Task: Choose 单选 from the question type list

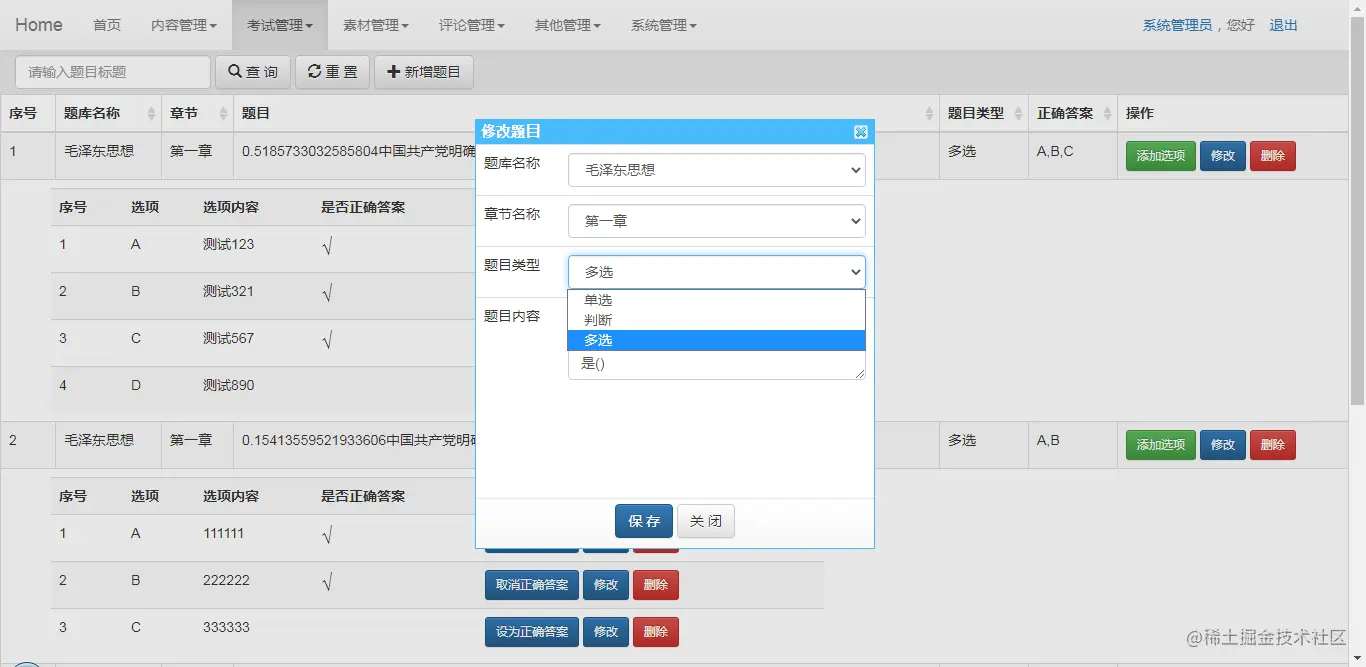Action: (716, 300)
